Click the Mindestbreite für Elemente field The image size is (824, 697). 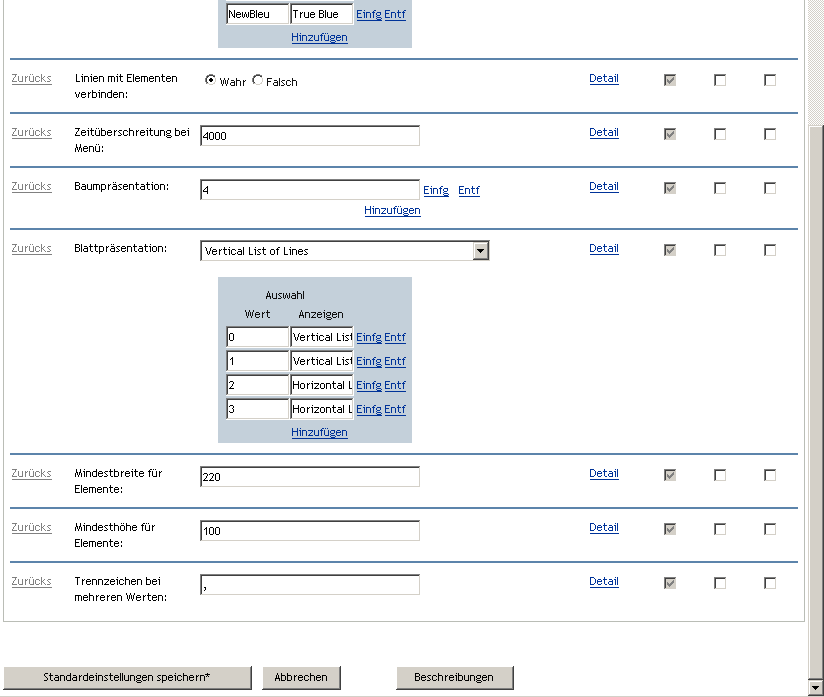tap(309, 477)
